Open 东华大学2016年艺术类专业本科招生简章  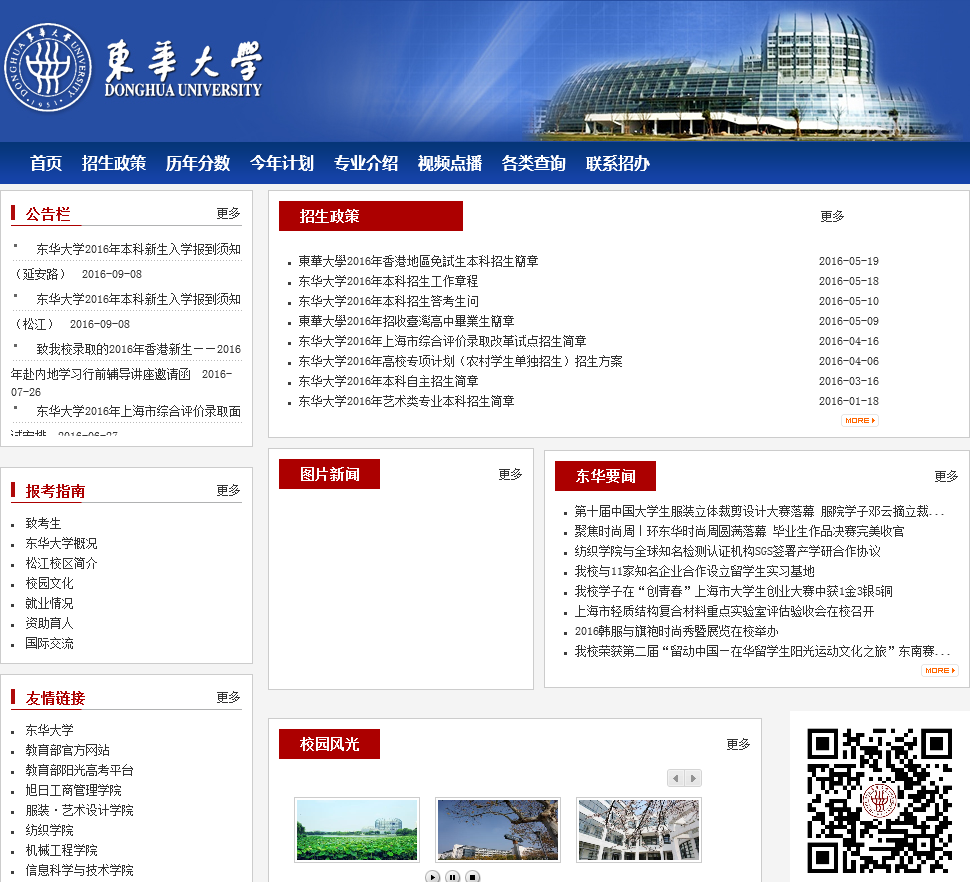coord(406,401)
